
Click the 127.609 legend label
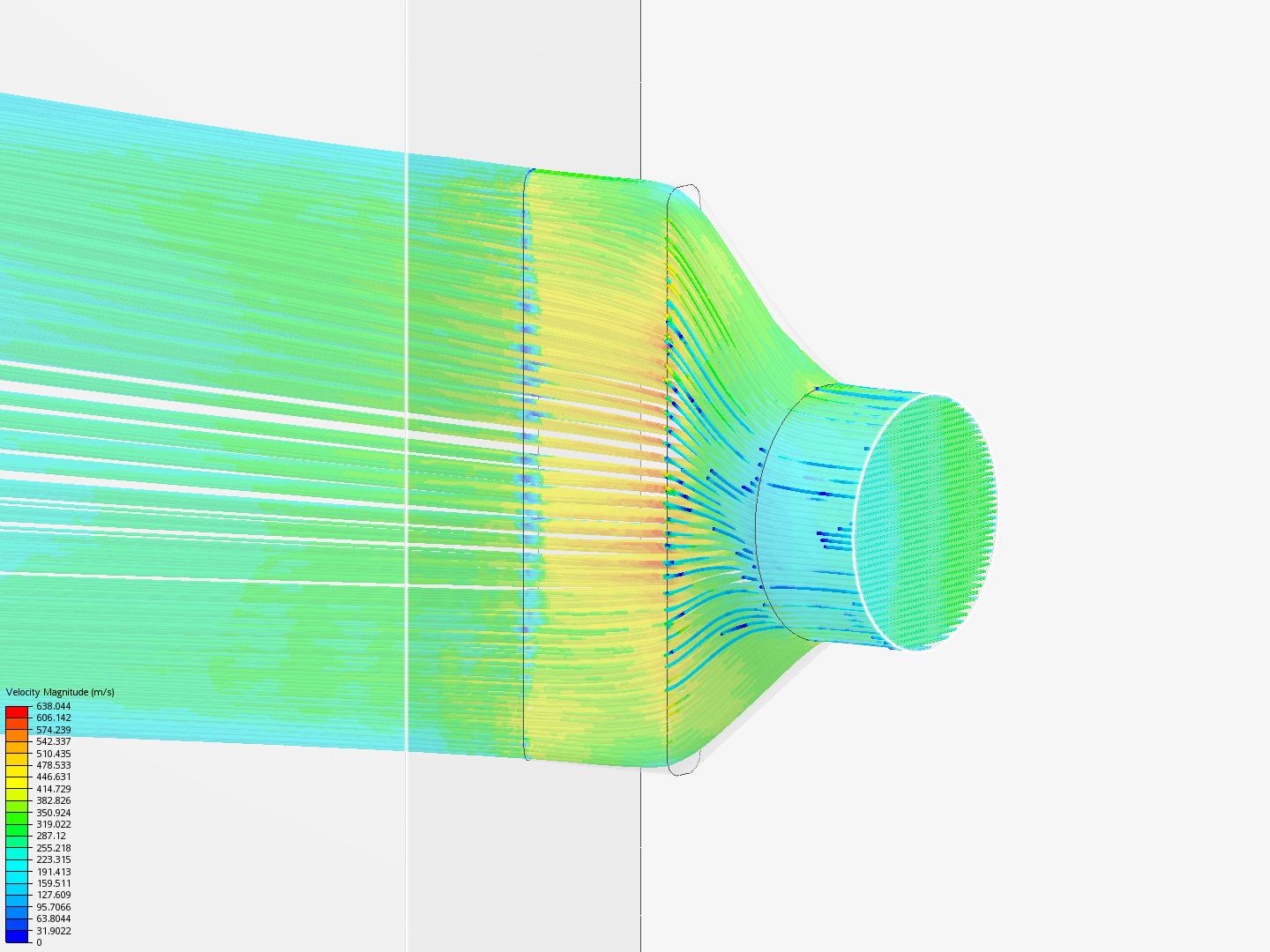click(x=53, y=895)
